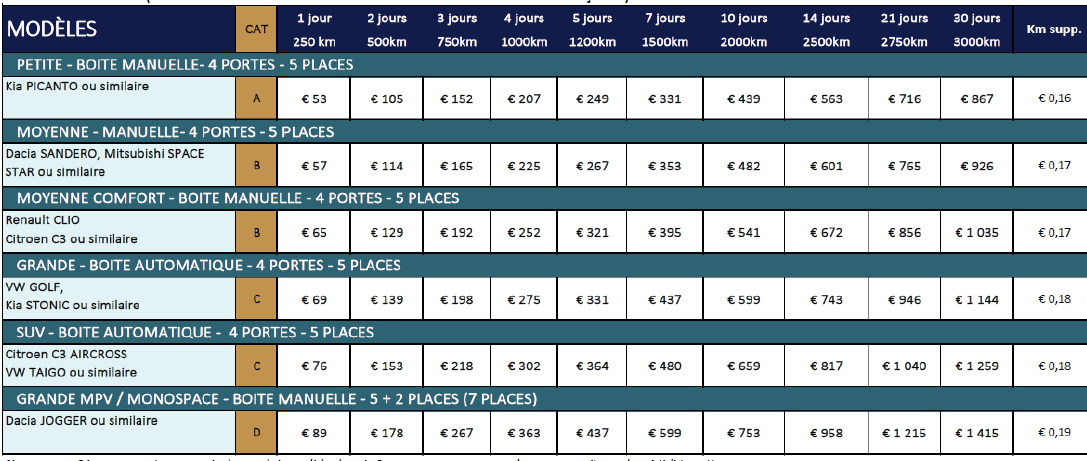
Task: Select the GRANDE - BOITE AUTOMATIQUE section row
Action: click(544, 265)
